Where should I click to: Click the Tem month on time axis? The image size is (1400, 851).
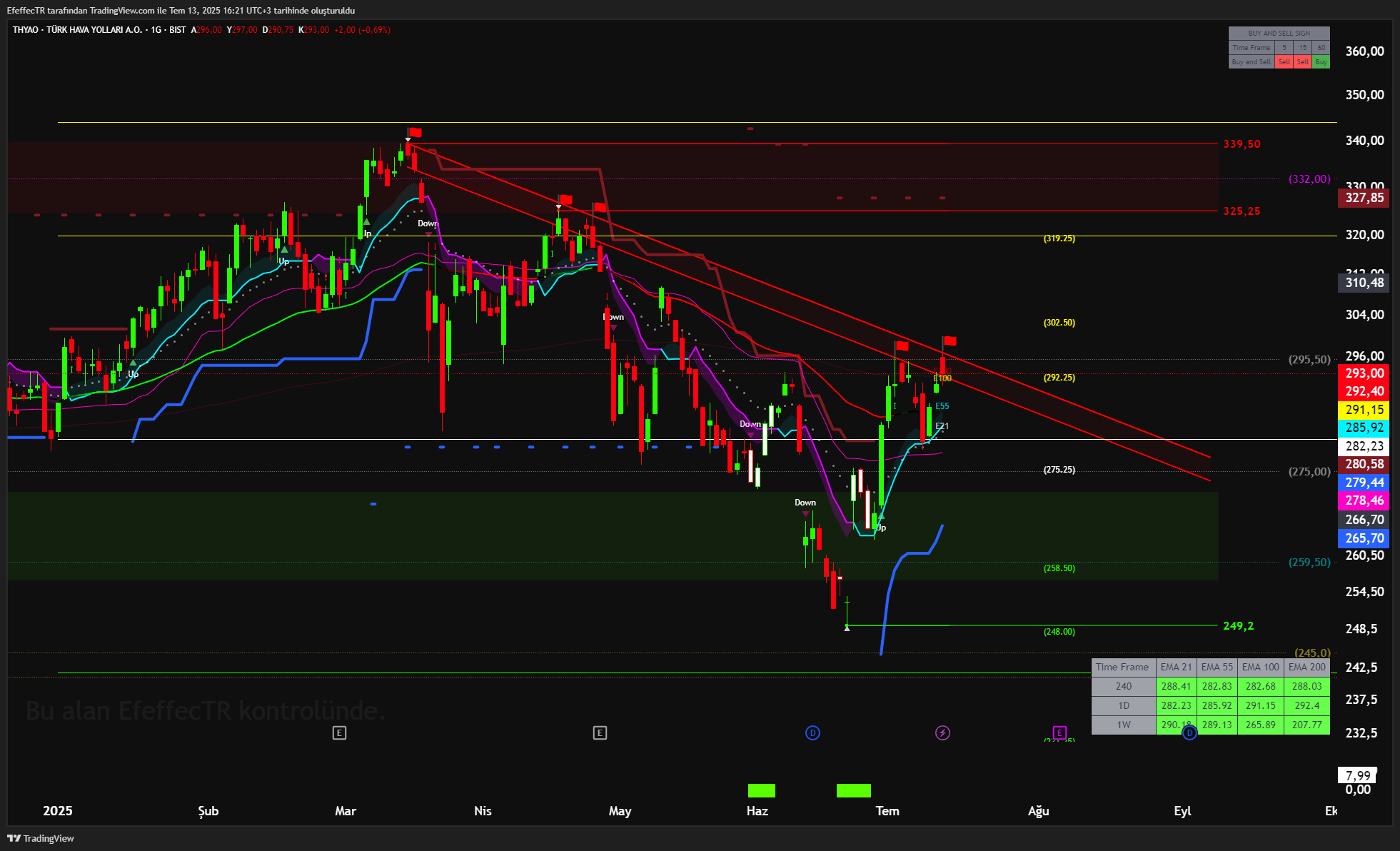coord(887,811)
